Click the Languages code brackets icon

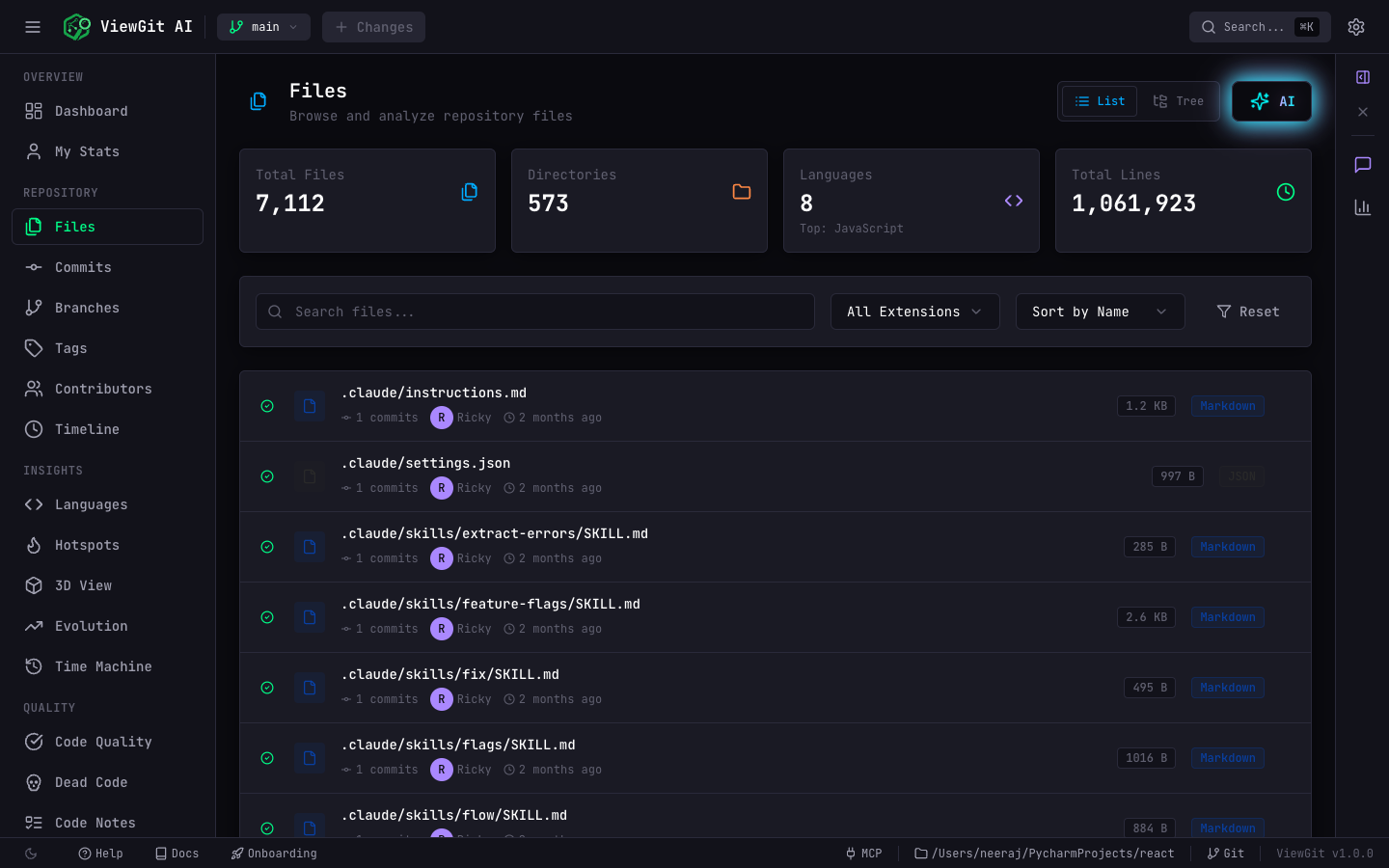[1014, 201]
